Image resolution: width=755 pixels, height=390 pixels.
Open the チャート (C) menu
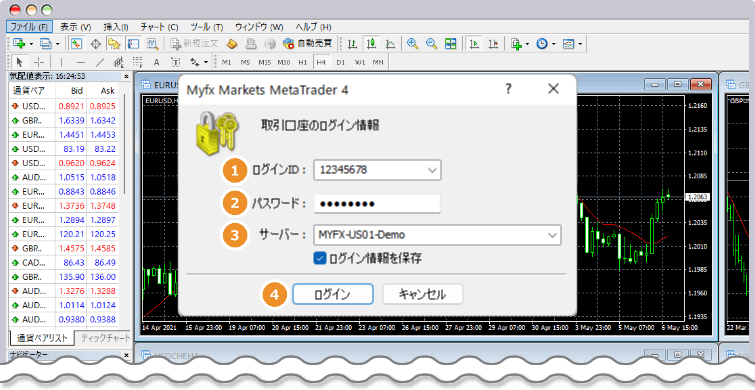click(x=159, y=27)
